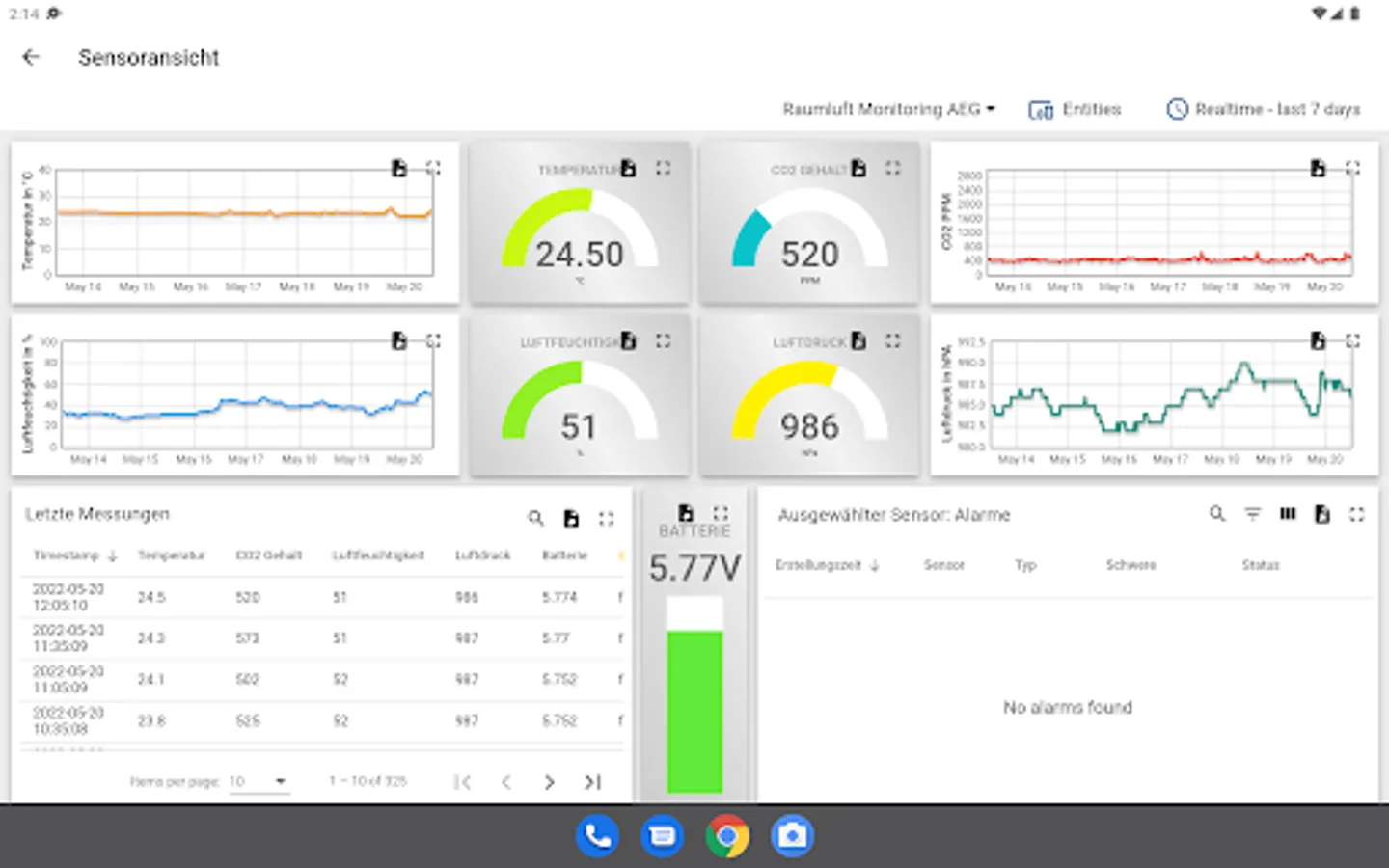1389x868 pixels.
Task: Go back using the arrow beside Sensoransicht
Action: pos(31,58)
